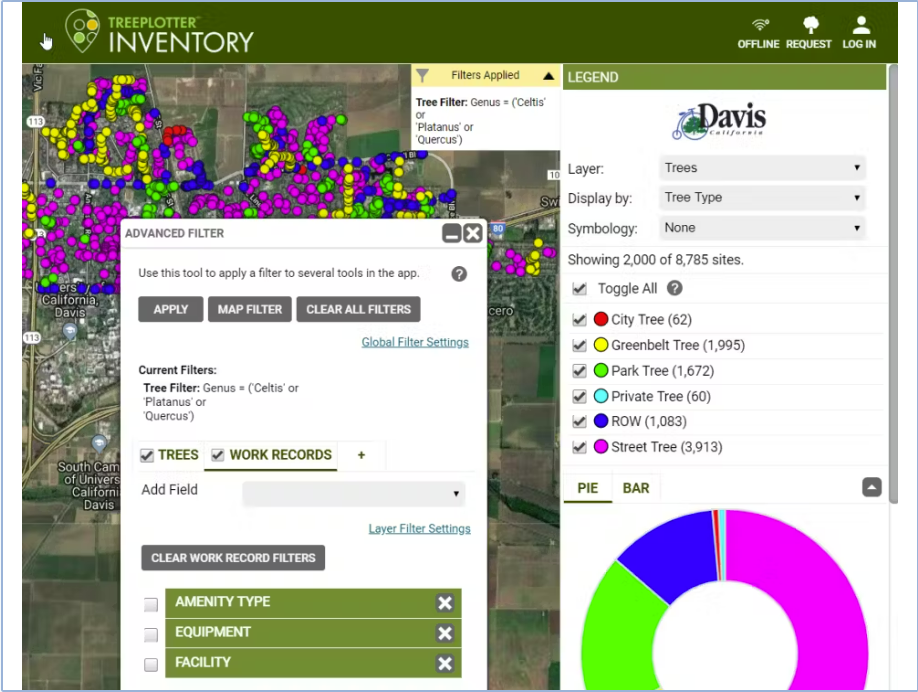This screenshot has height=692, width=918.
Task: Click the plus to add a filter tab
Action: (360, 455)
